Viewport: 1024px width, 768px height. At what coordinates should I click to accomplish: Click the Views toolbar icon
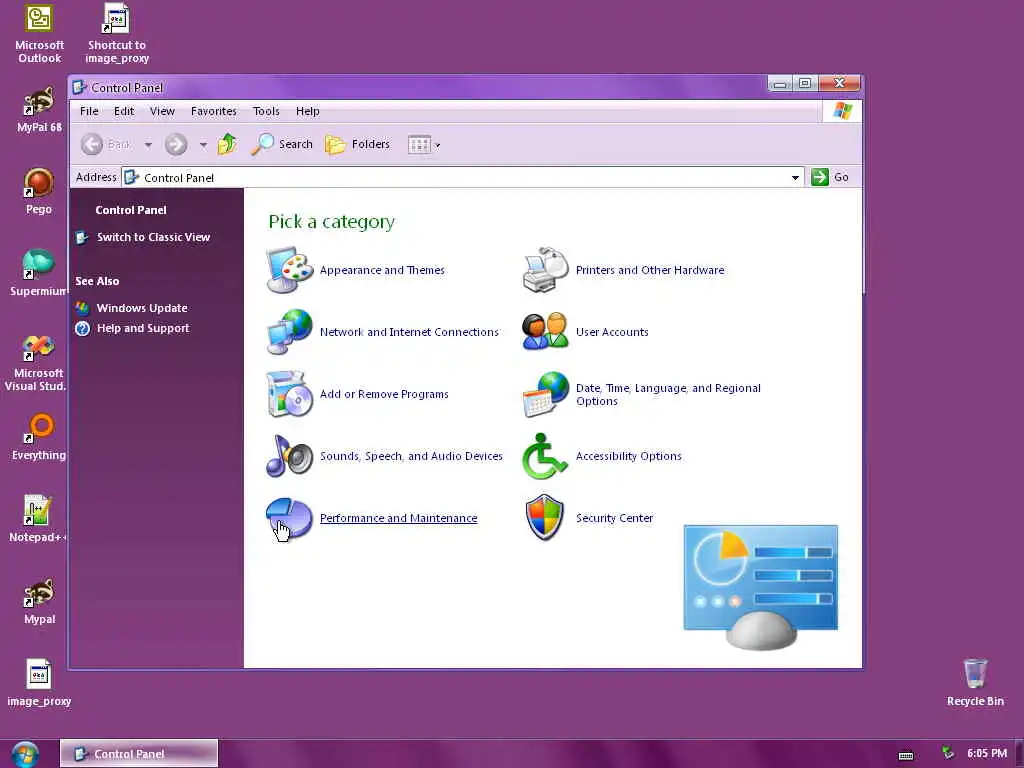coord(419,144)
